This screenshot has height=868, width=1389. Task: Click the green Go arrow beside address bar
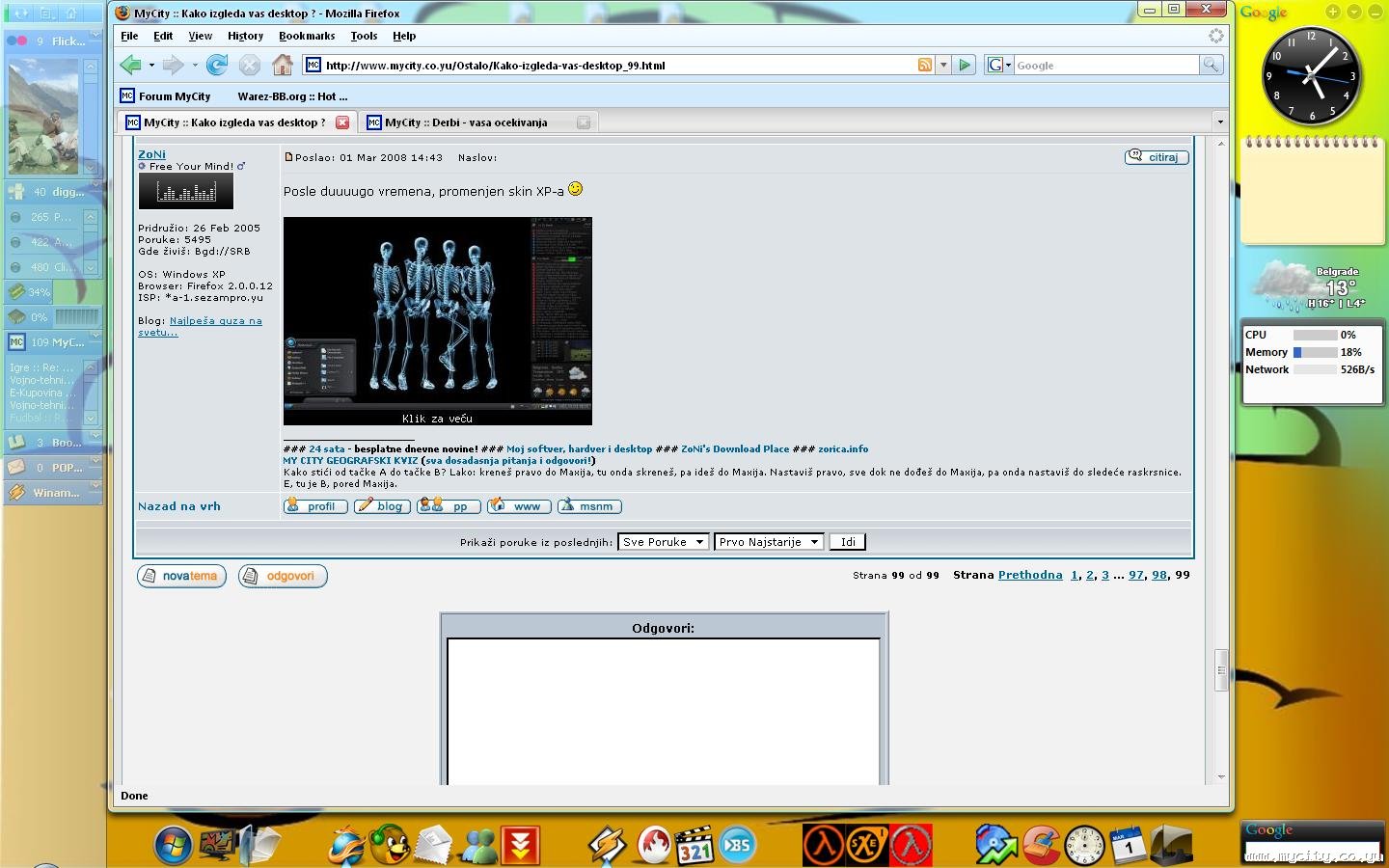[x=964, y=65]
